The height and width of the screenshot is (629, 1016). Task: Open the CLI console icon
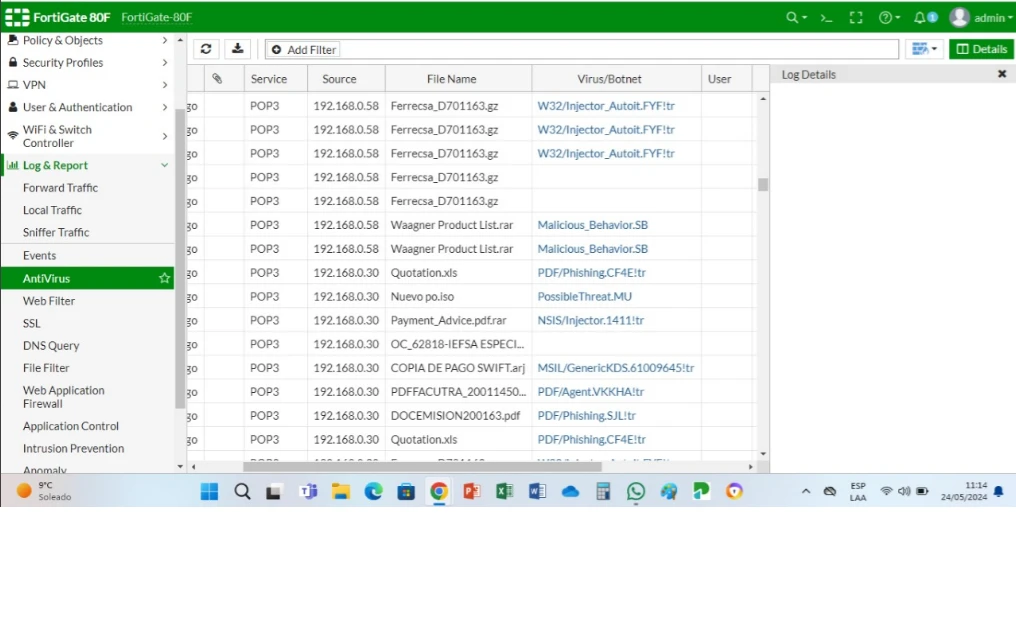[x=826, y=18]
